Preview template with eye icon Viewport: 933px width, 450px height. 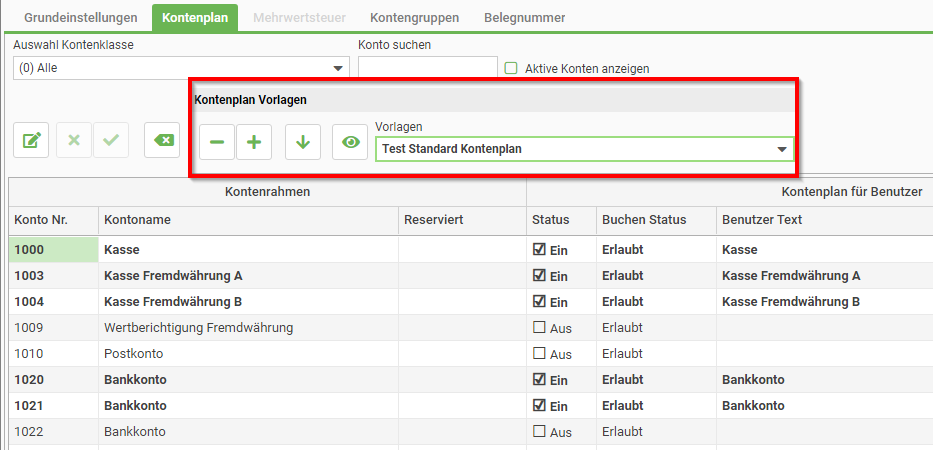coord(350,142)
